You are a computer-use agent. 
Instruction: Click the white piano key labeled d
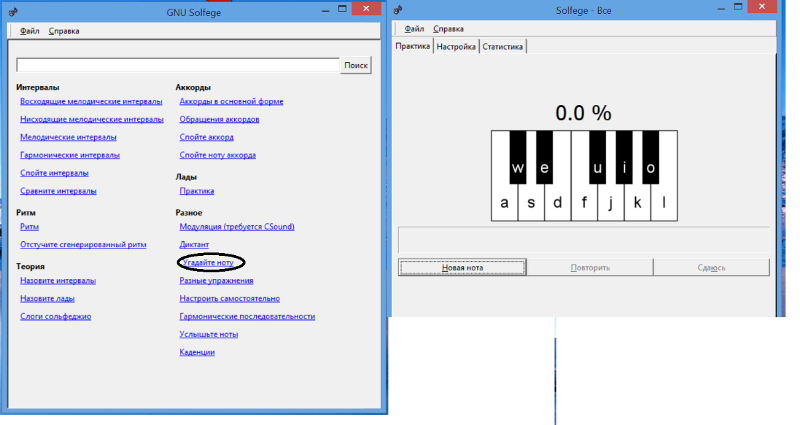point(558,203)
